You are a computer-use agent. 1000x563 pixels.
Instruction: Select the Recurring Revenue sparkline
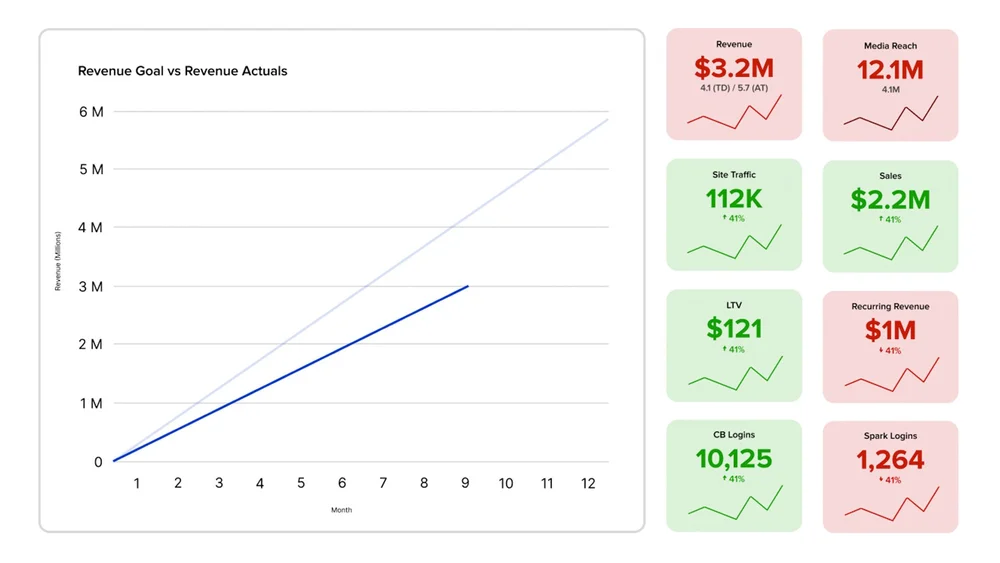point(890,374)
